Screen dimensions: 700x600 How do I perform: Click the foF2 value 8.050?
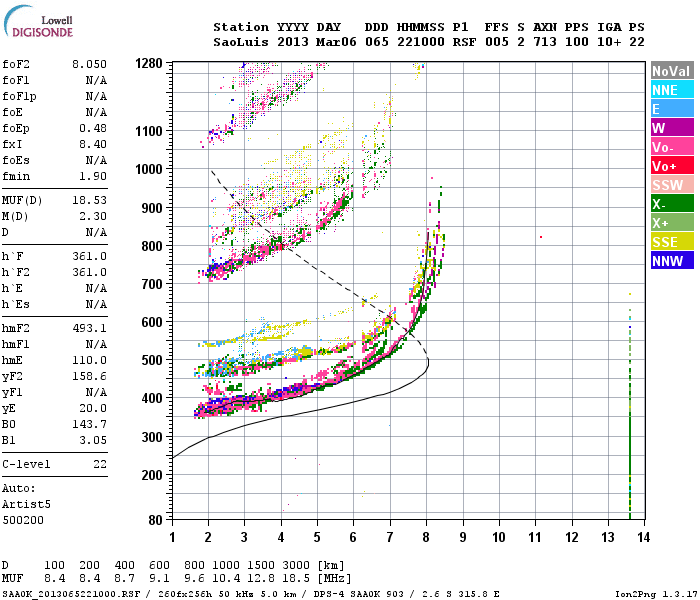(89, 64)
